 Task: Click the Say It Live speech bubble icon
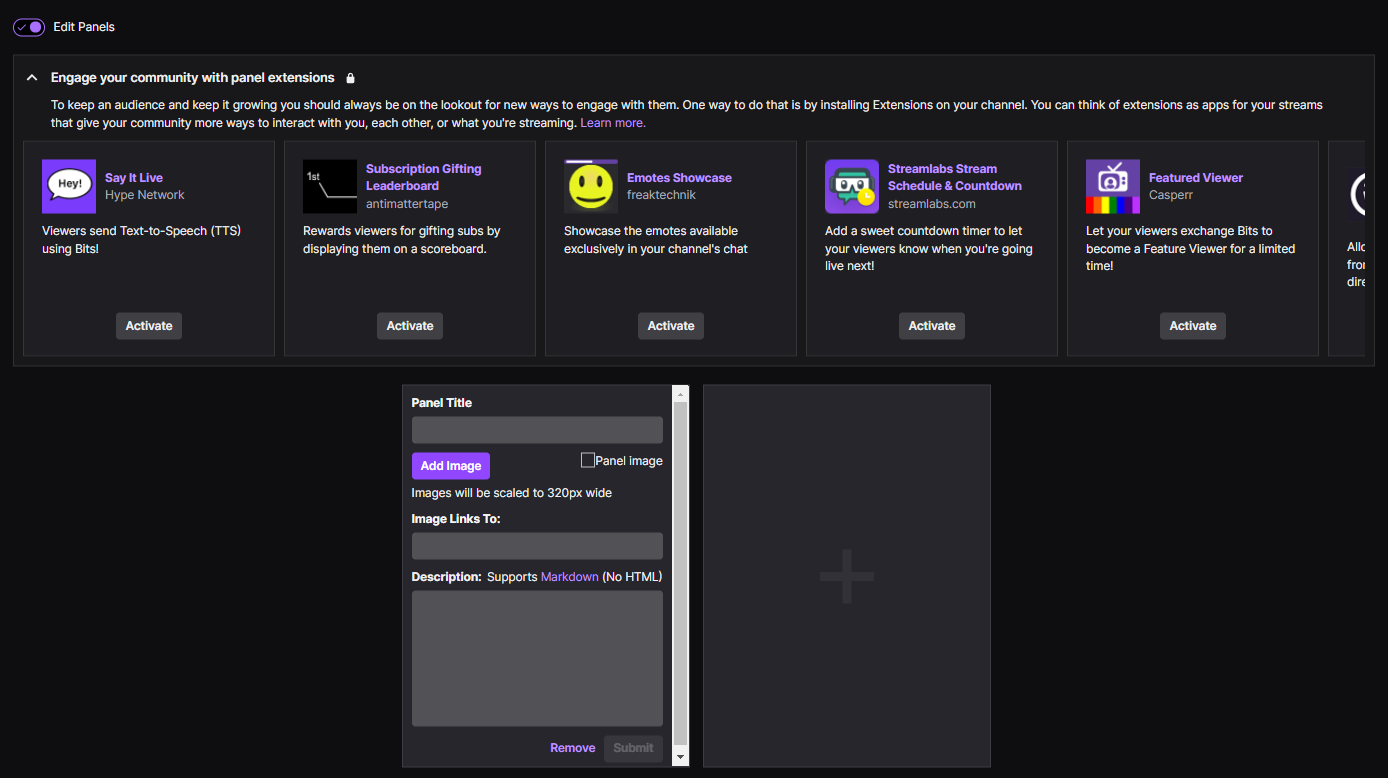[x=69, y=186]
